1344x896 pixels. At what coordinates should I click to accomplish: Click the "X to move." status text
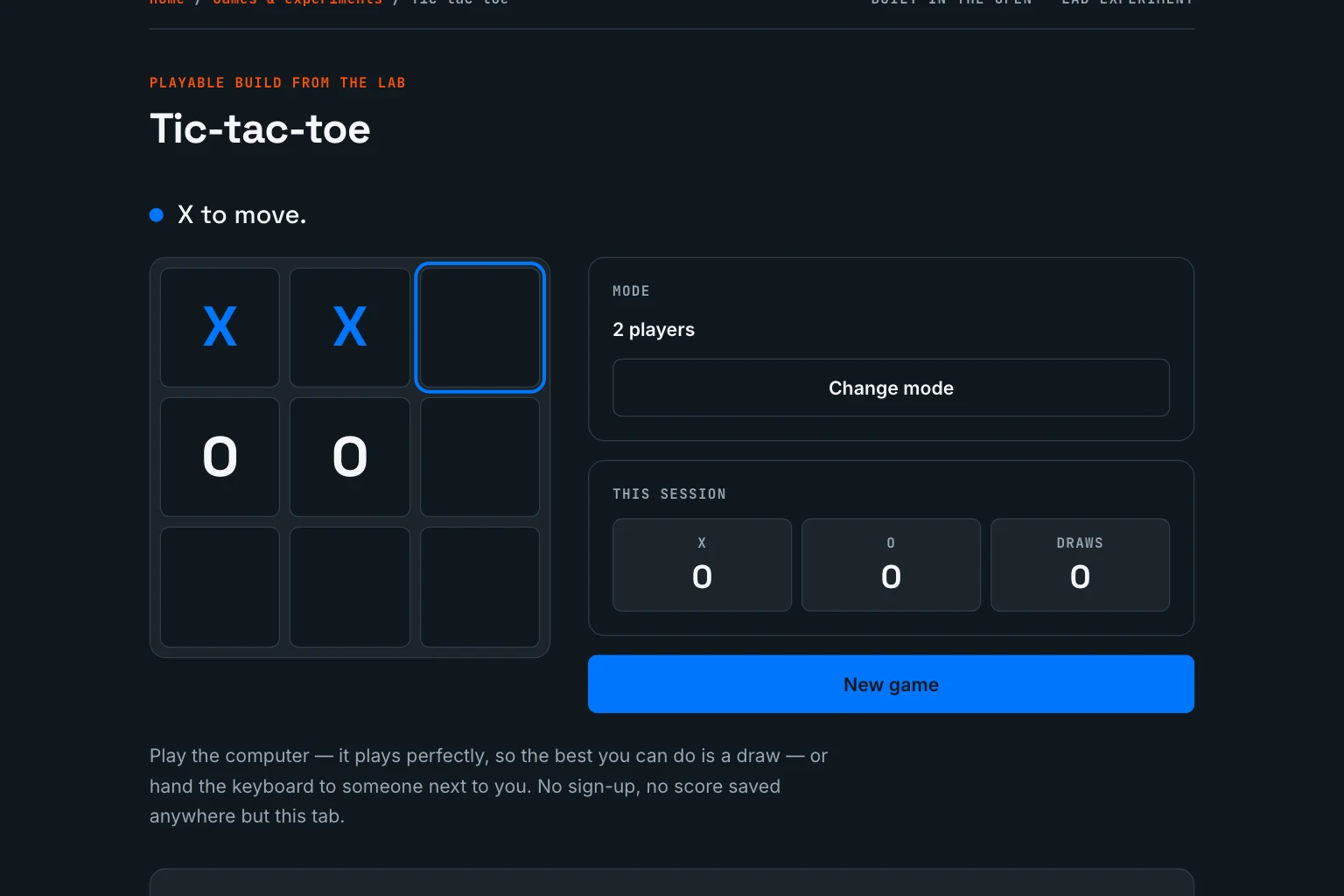(241, 215)
